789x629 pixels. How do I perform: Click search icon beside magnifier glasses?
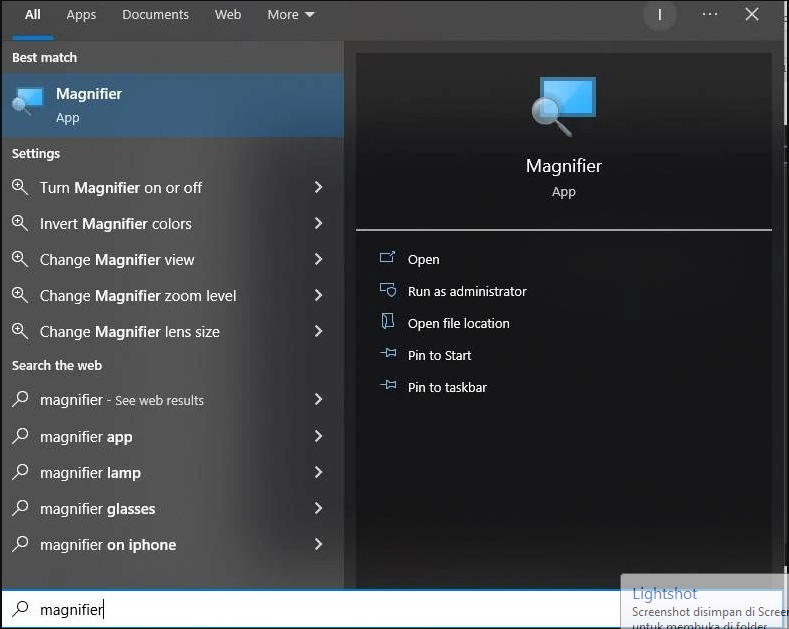pos(20,508)
